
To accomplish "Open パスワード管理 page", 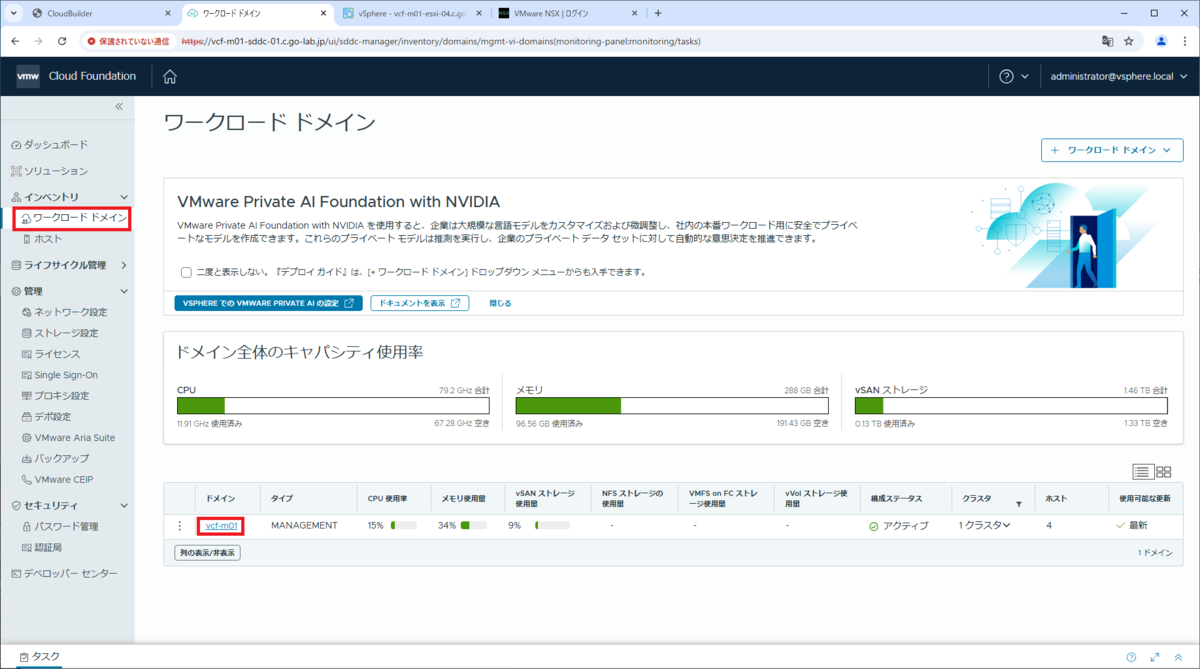I will point(60,526).
